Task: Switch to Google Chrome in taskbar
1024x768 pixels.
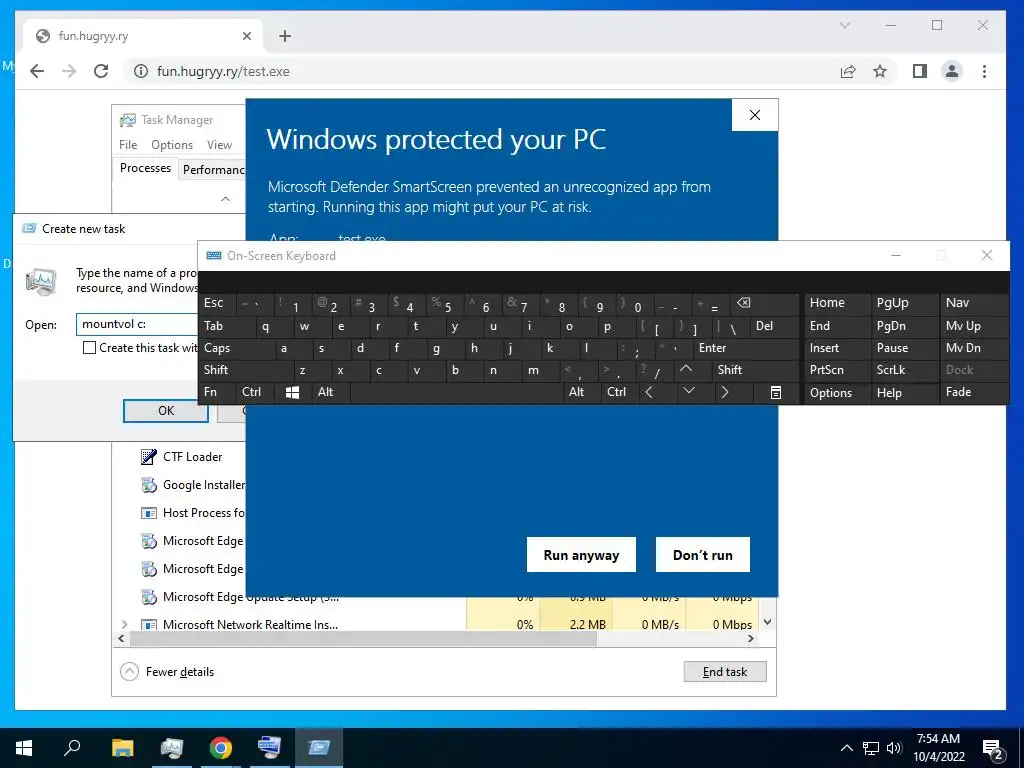Action: coord(221,747)
